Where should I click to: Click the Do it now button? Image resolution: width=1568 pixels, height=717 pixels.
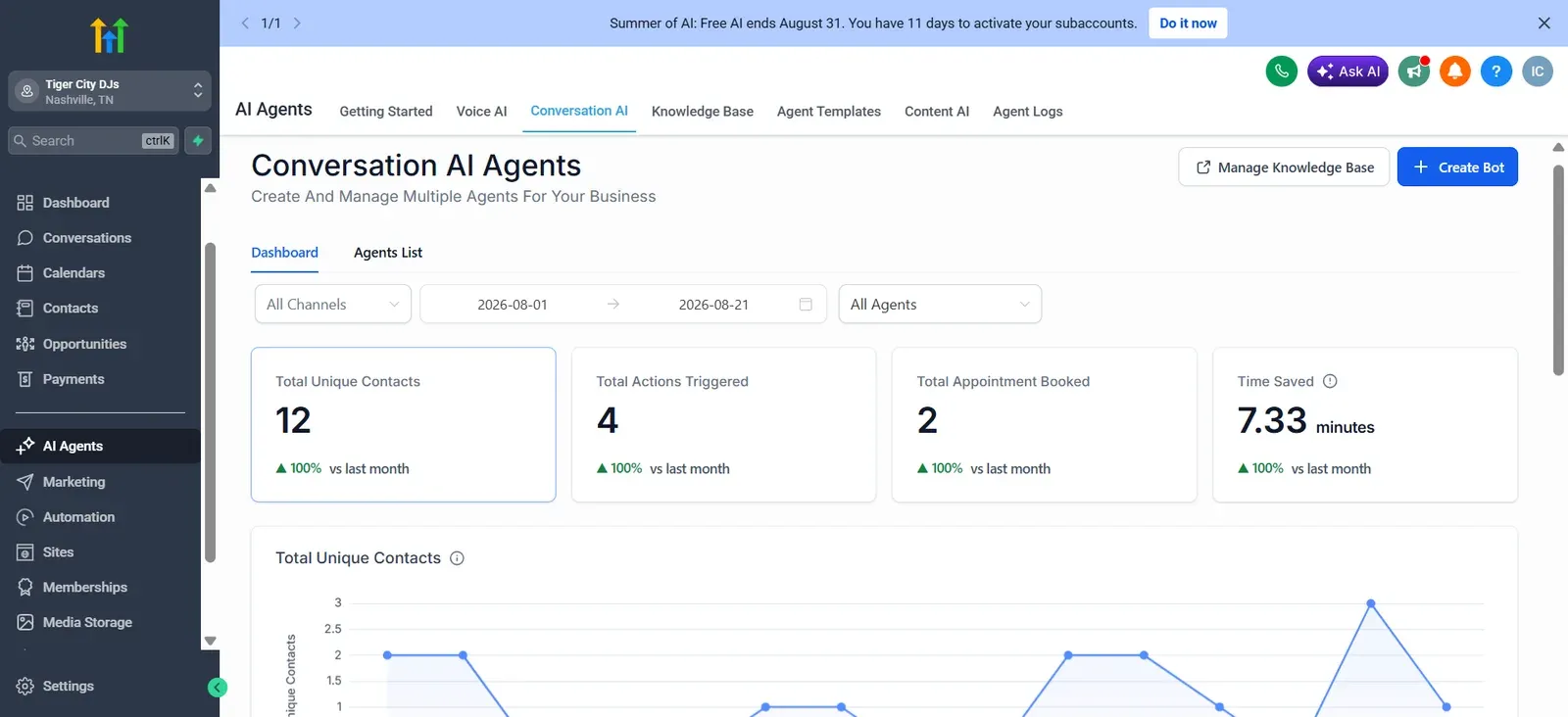click(1188, 24)
